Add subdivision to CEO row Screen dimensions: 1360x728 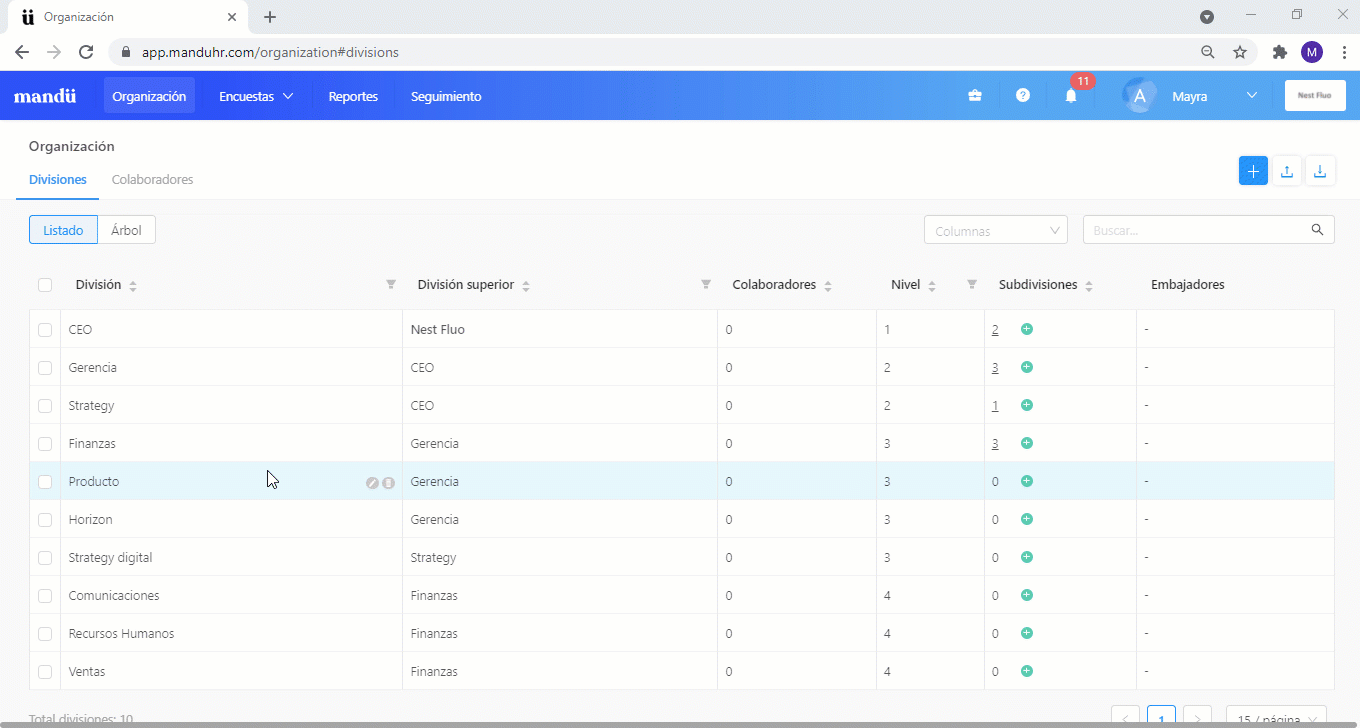(1027, 329)
